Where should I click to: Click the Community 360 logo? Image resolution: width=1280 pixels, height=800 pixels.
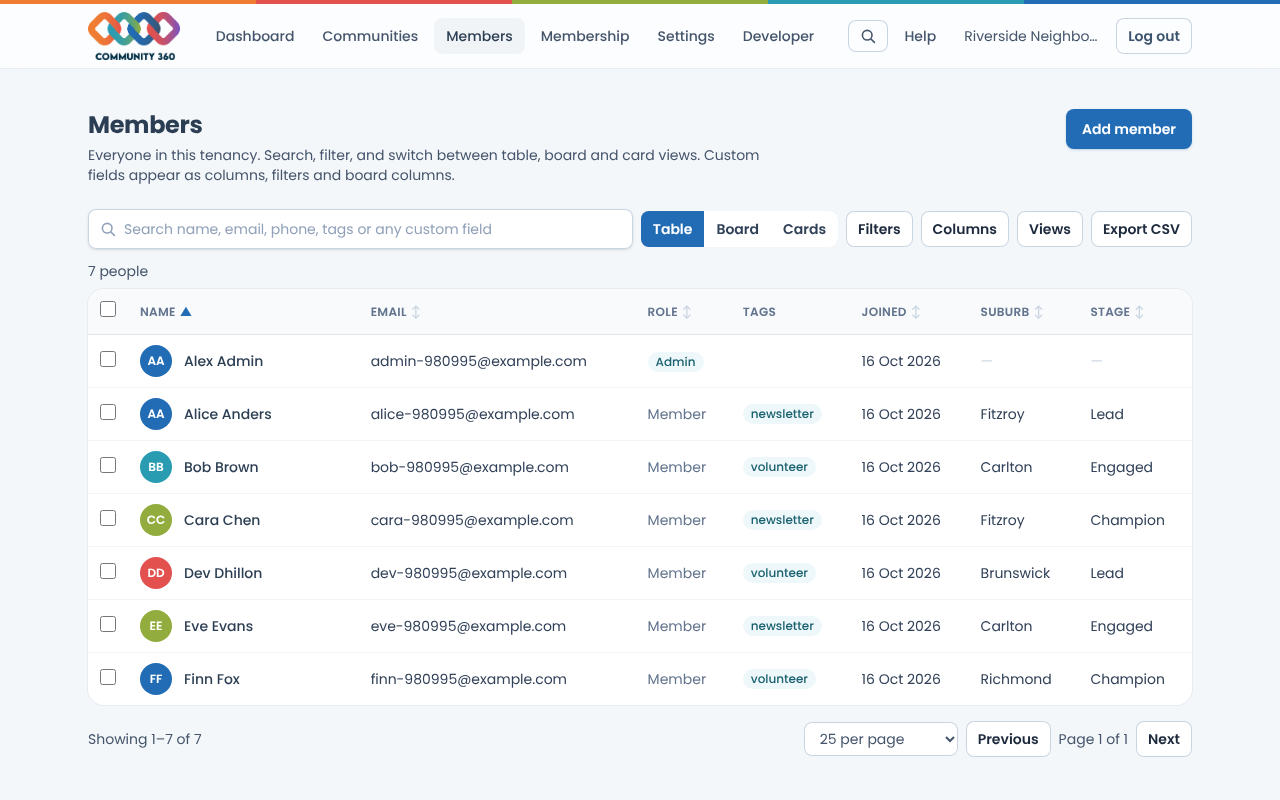134,36
